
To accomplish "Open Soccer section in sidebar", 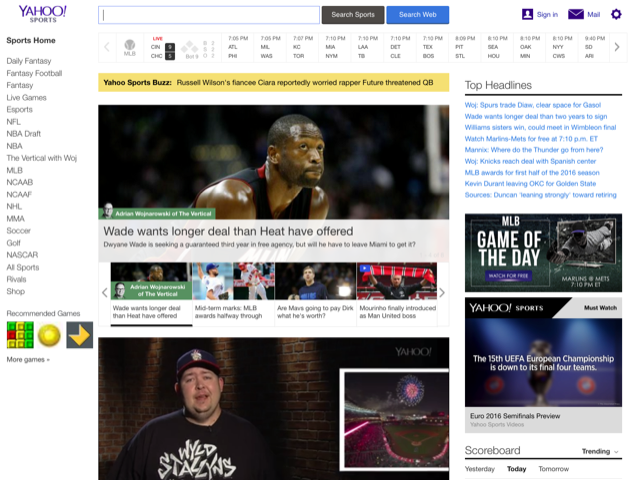I will pos(19,231).
